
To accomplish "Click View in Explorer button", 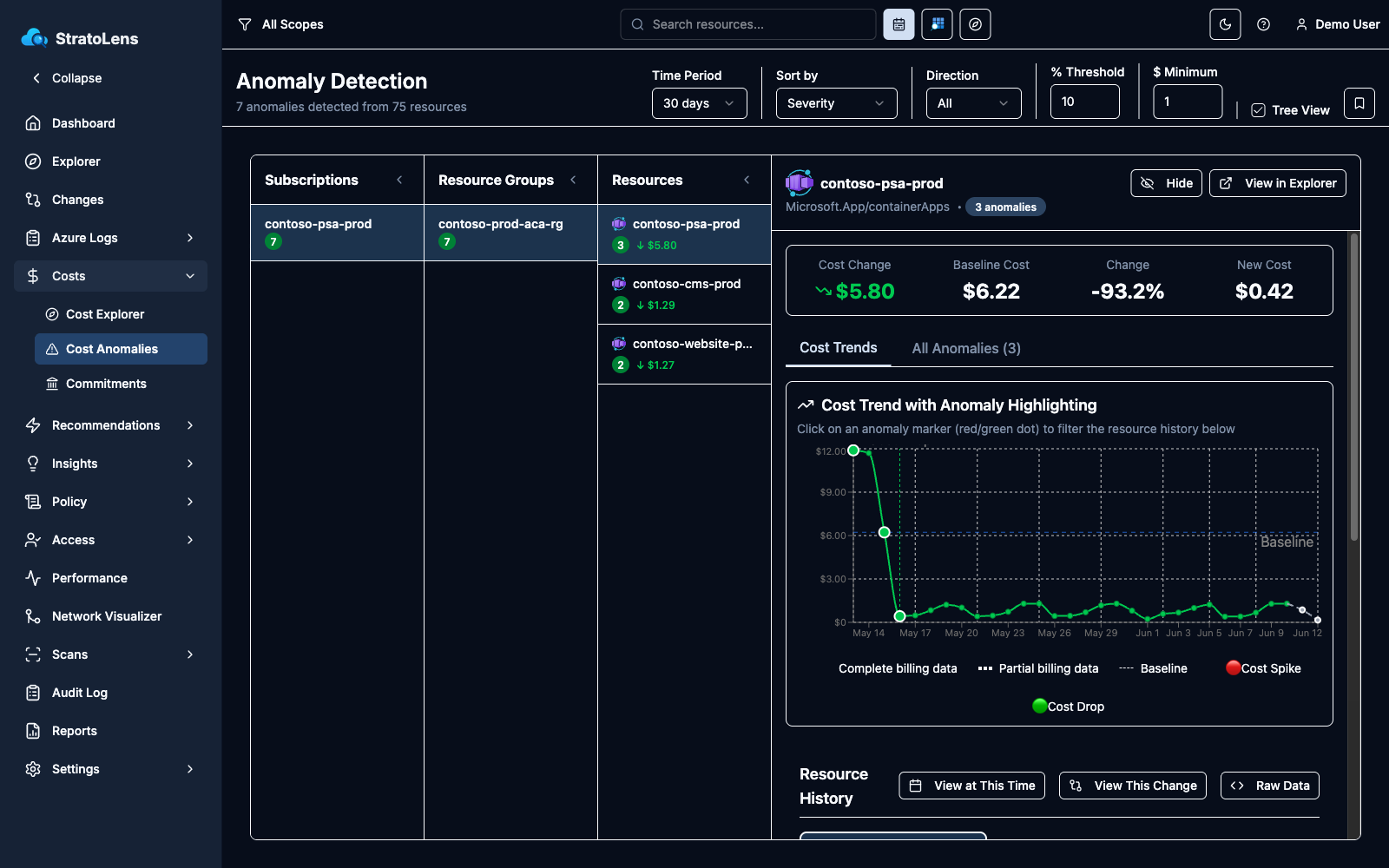I will [x=1278, y=183].
